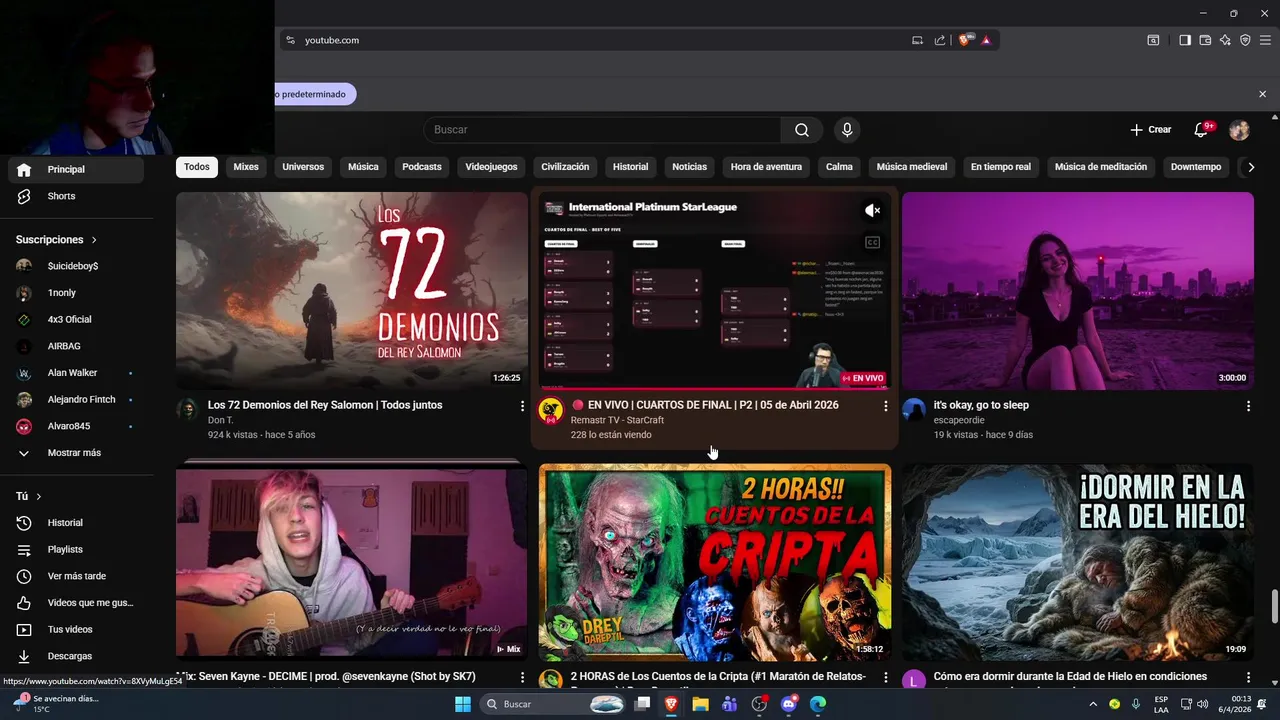Open Descargas in the sidebar
The height and width of the screenshot is (720, 1280).
coord(76,656)
